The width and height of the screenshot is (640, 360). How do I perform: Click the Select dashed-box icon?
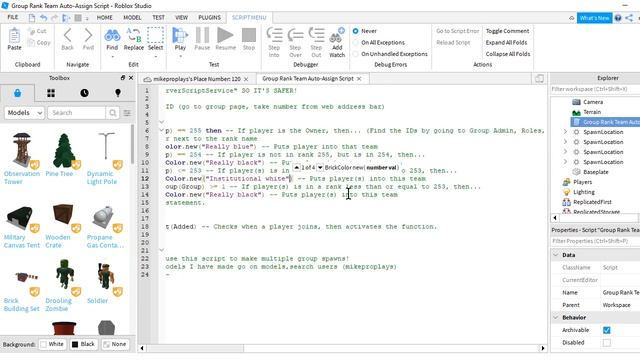pos(156,36)
